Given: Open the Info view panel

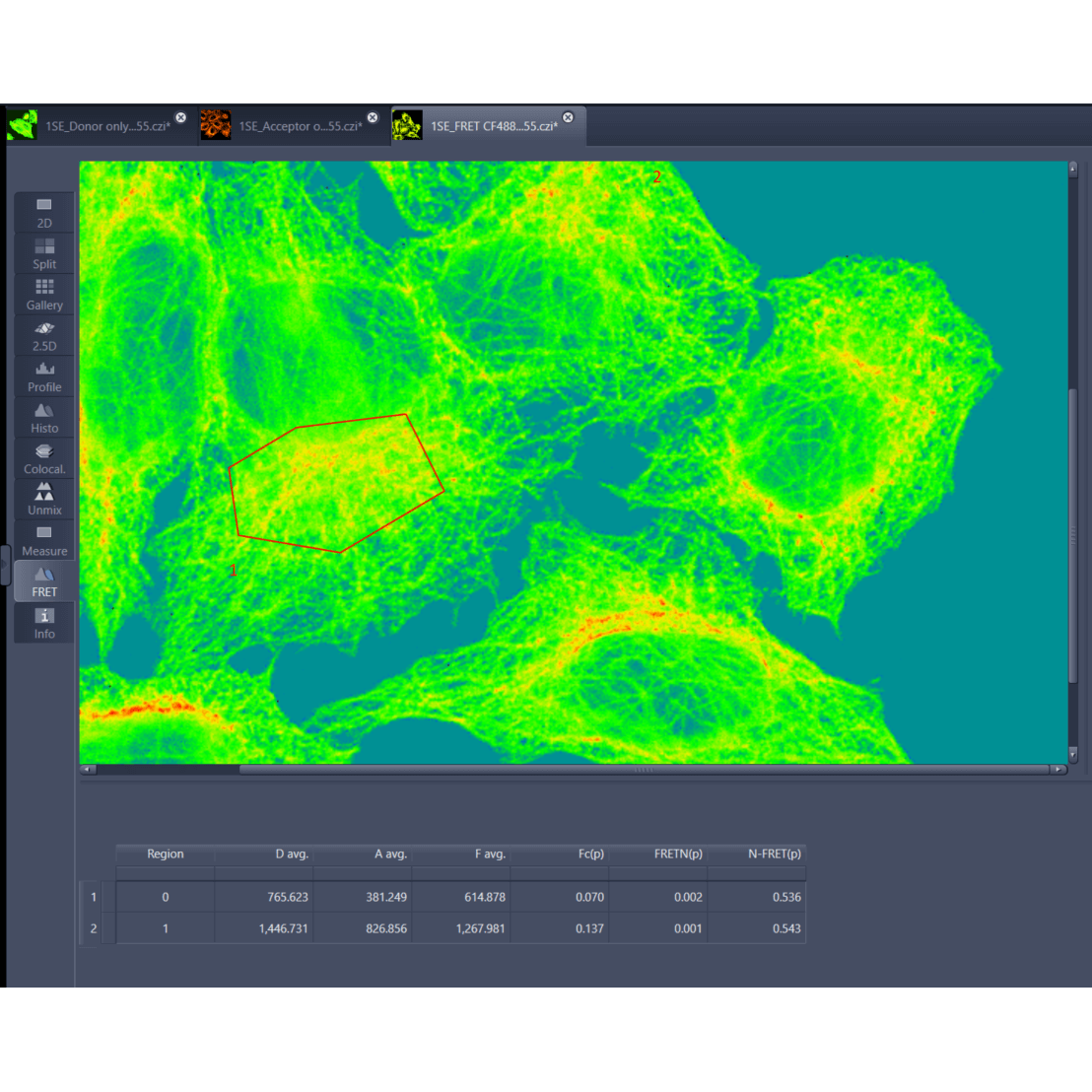Looking at the screenshot, I should coord(44,623).
